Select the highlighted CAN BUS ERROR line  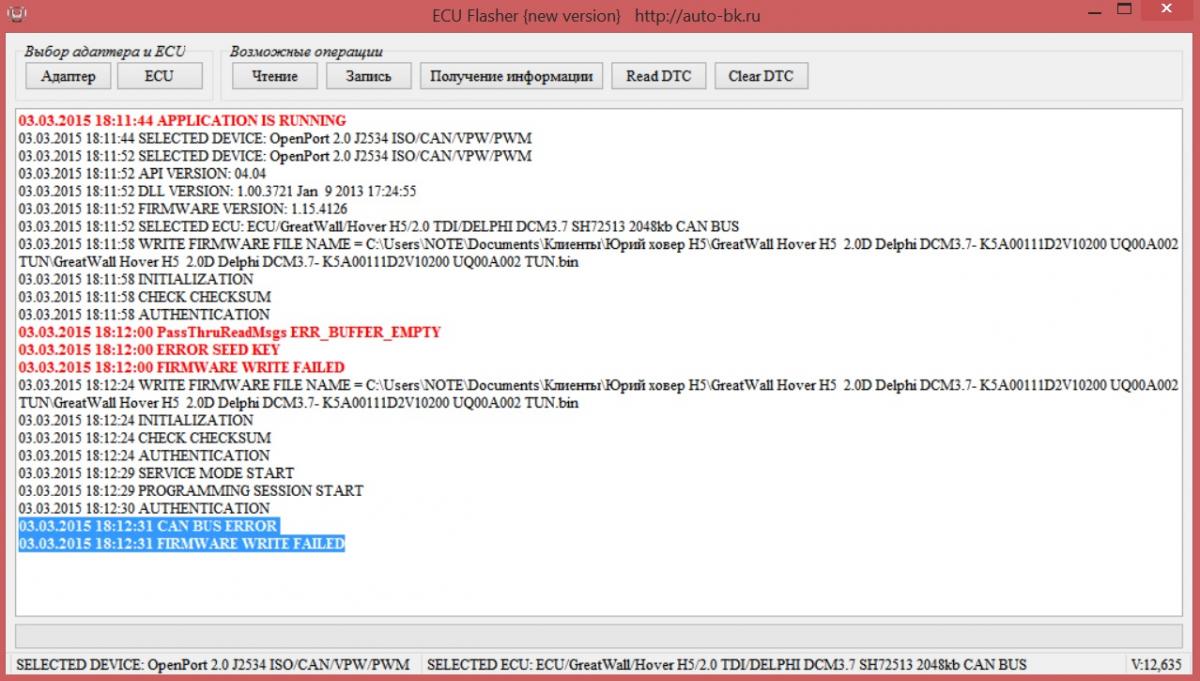pyautogui.click(x=148, y=526)
